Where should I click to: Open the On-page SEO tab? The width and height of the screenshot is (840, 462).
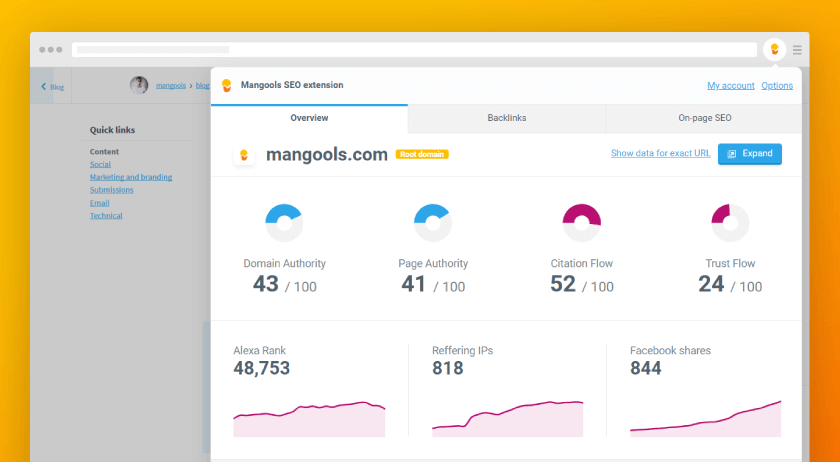pos(704,118)
